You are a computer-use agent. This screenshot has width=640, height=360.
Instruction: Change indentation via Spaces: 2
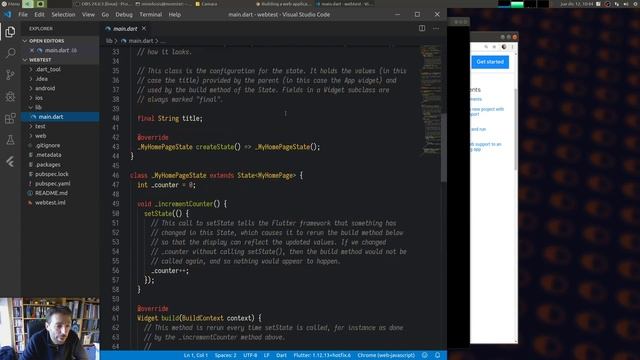tap(226, 355)
